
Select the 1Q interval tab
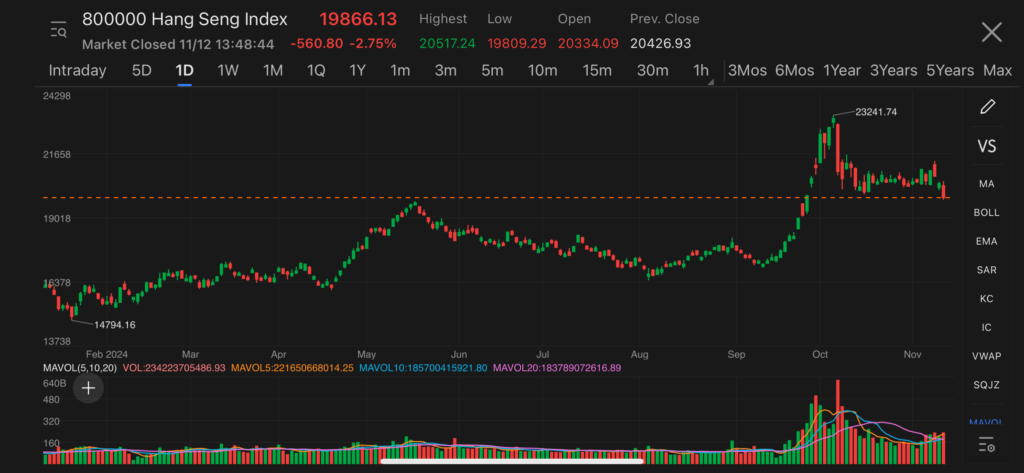tap(316, 71)
